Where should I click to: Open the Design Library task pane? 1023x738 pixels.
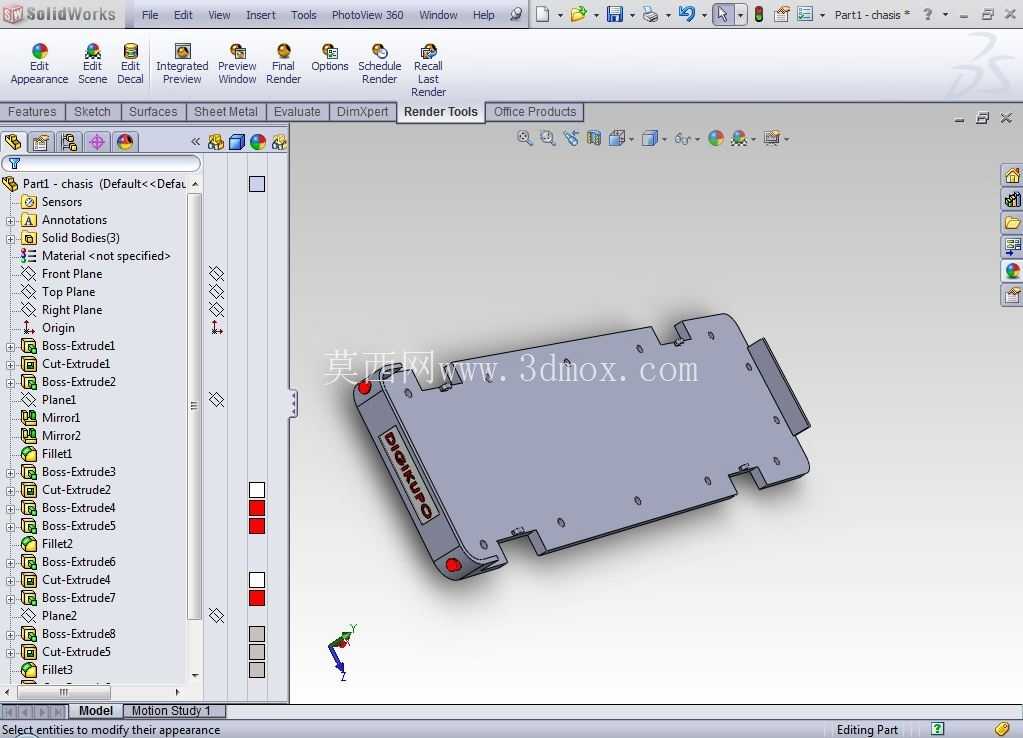tap(1012, 199)
